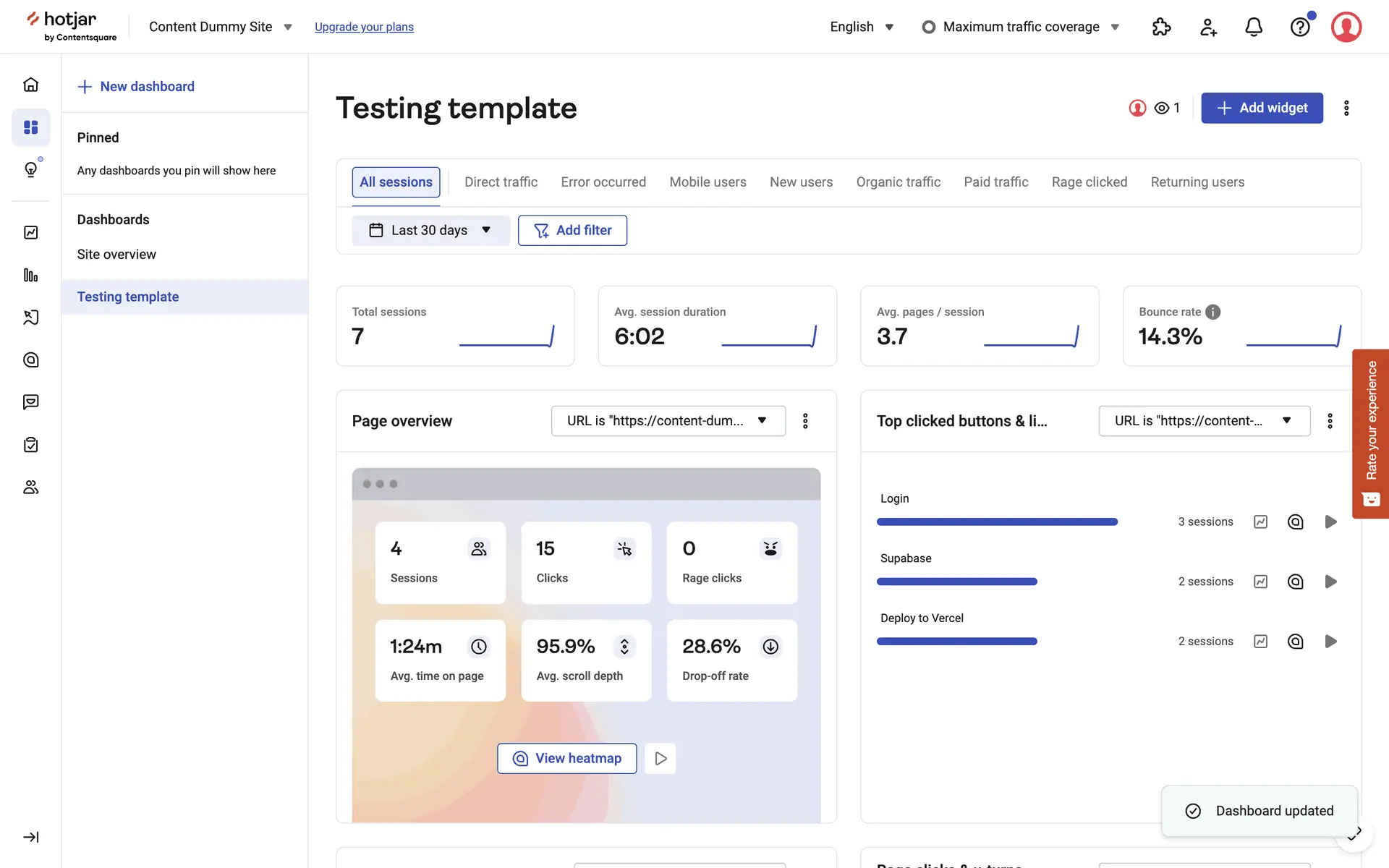Play recordings for Supabase row
The height and width of the screenshot is (868, 1389).
click(x=1330, y=582)
